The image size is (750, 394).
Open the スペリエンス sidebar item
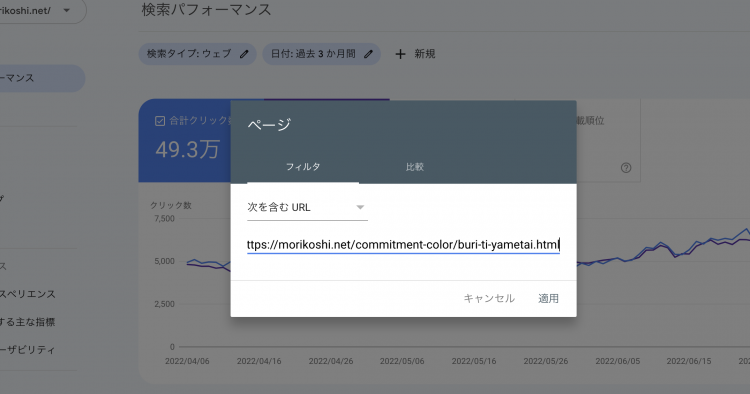point(28,294)
